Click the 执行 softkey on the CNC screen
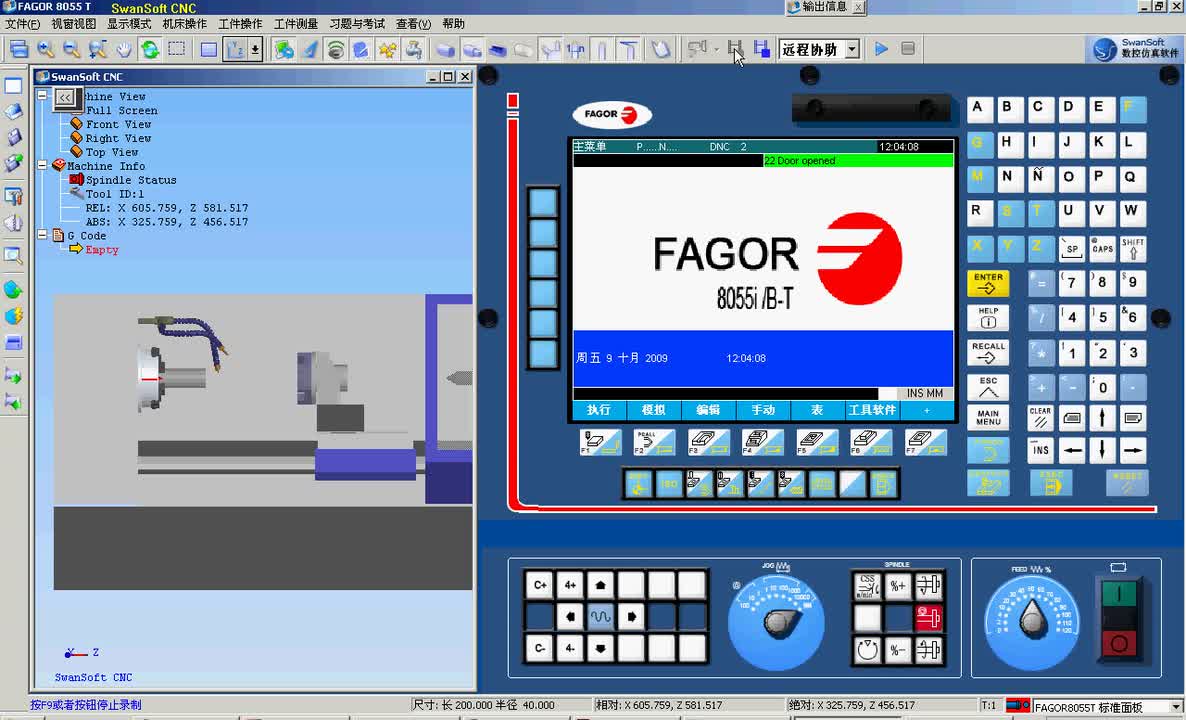The width and height of the screenshot is (1186, 720). point(598,410)
